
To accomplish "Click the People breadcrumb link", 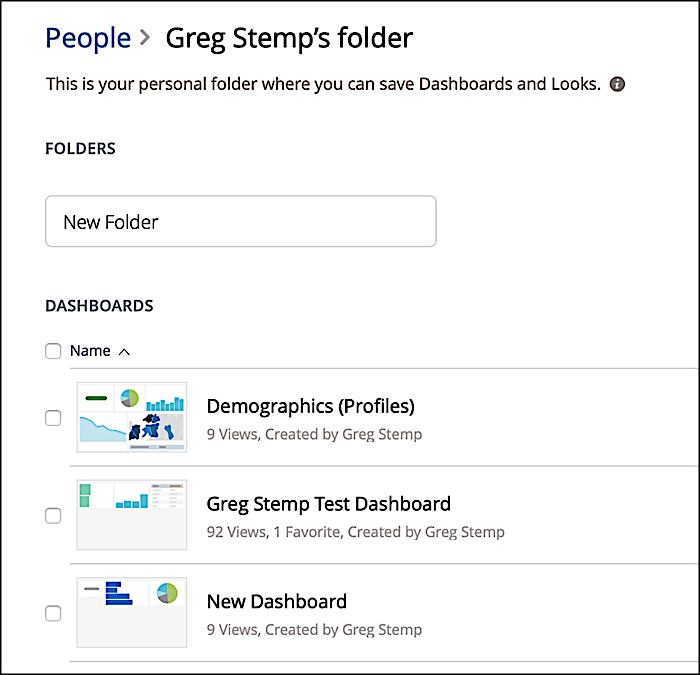I will pyautogui.click(x=88, y=38).
